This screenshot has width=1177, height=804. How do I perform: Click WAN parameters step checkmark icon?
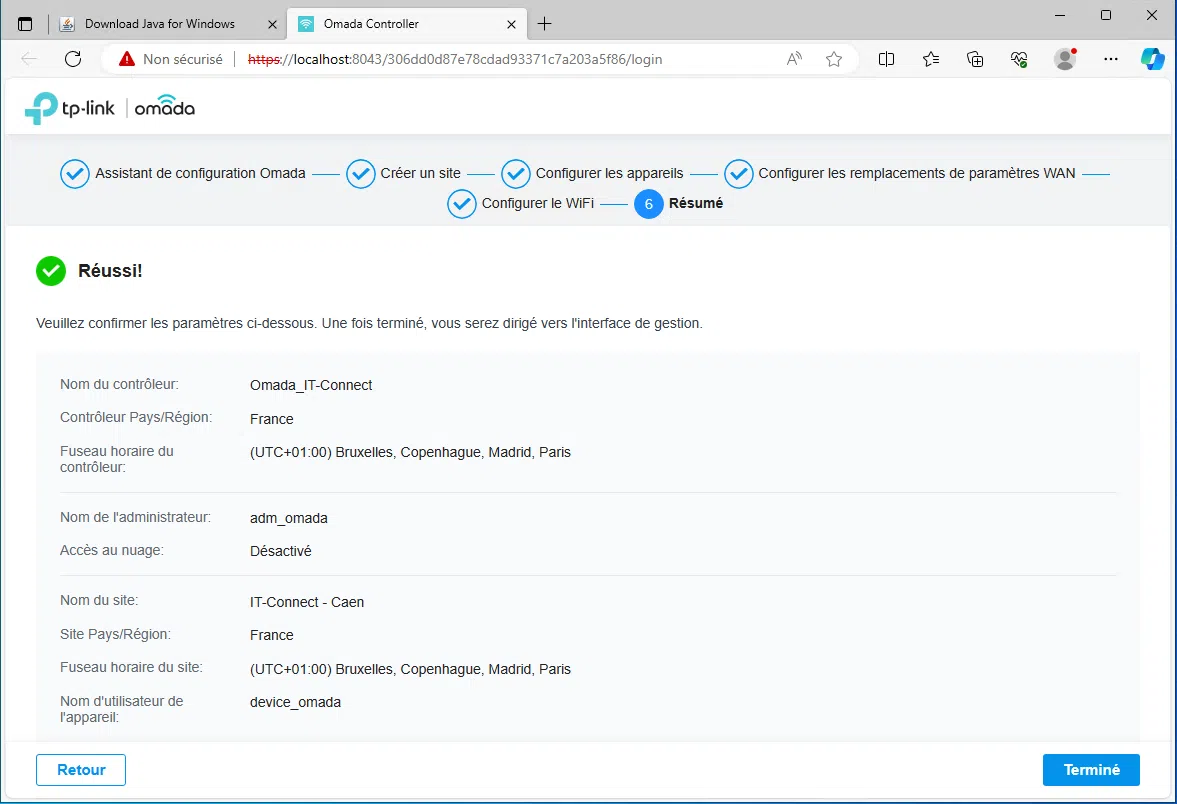[739, 173]
